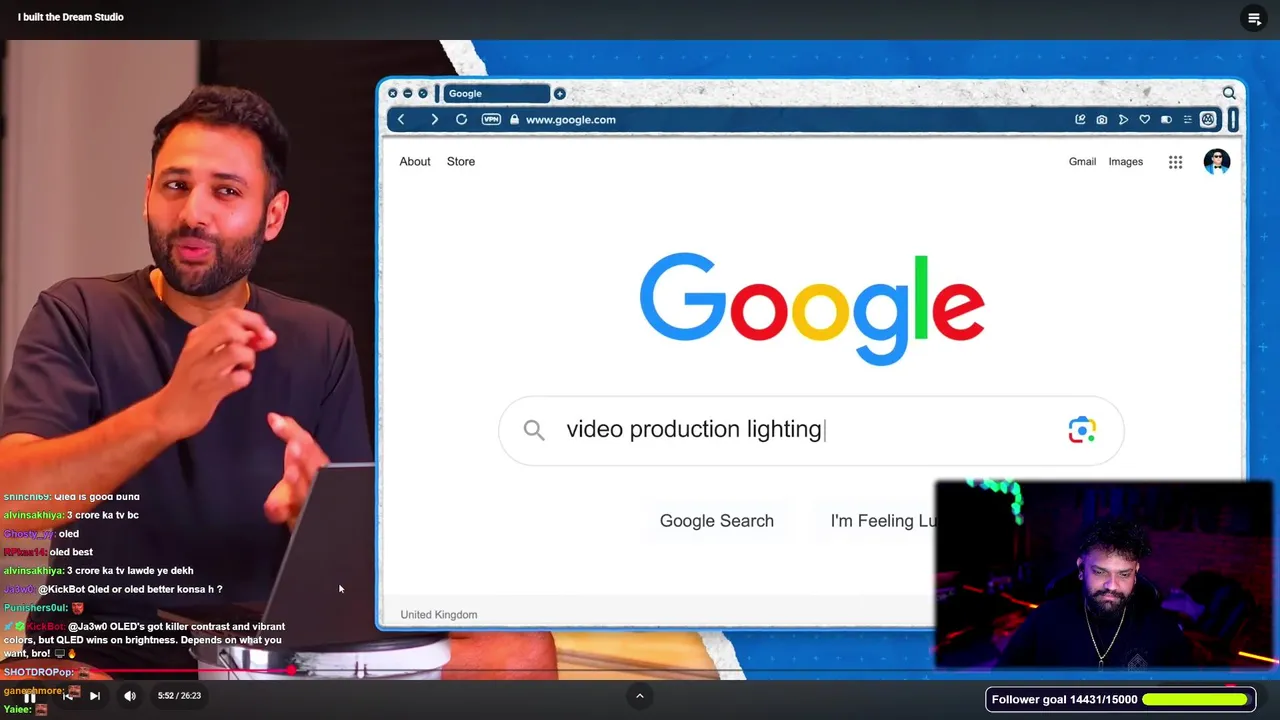Viewport: 1280px width, 720px height.
Task: Click the send/play arrow toolbar icon
Action: tap(1123, 120)
